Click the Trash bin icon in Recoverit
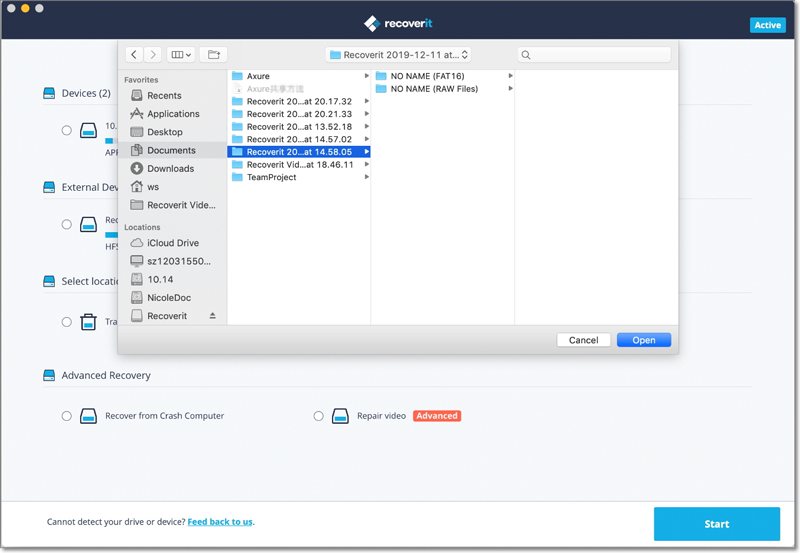The width and height of the screenshot is (800, 553). pos(88,322)
